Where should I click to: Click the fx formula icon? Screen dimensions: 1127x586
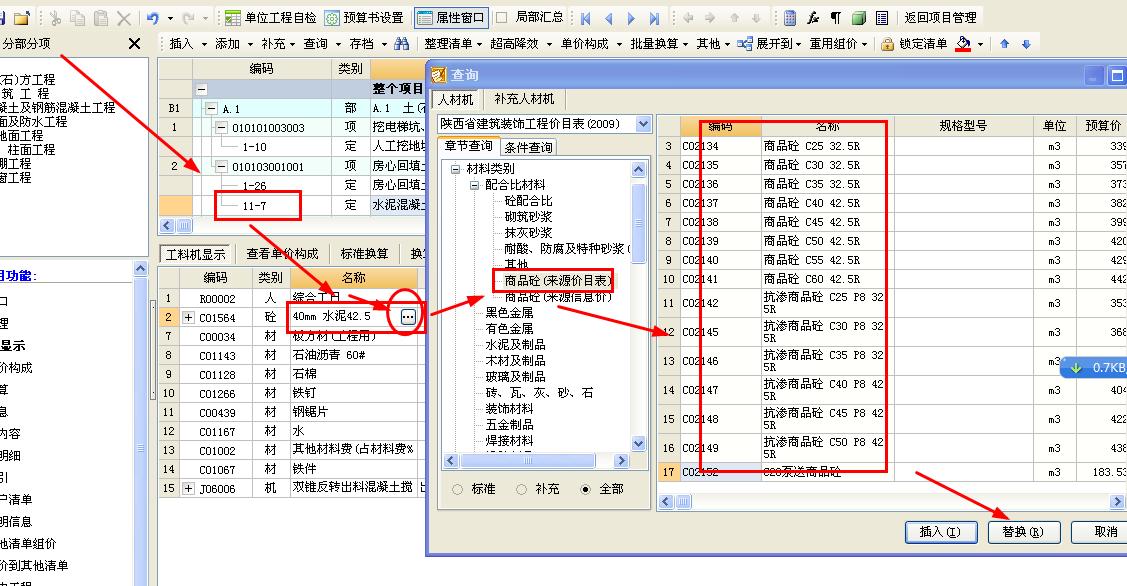(x=813, y=18)
